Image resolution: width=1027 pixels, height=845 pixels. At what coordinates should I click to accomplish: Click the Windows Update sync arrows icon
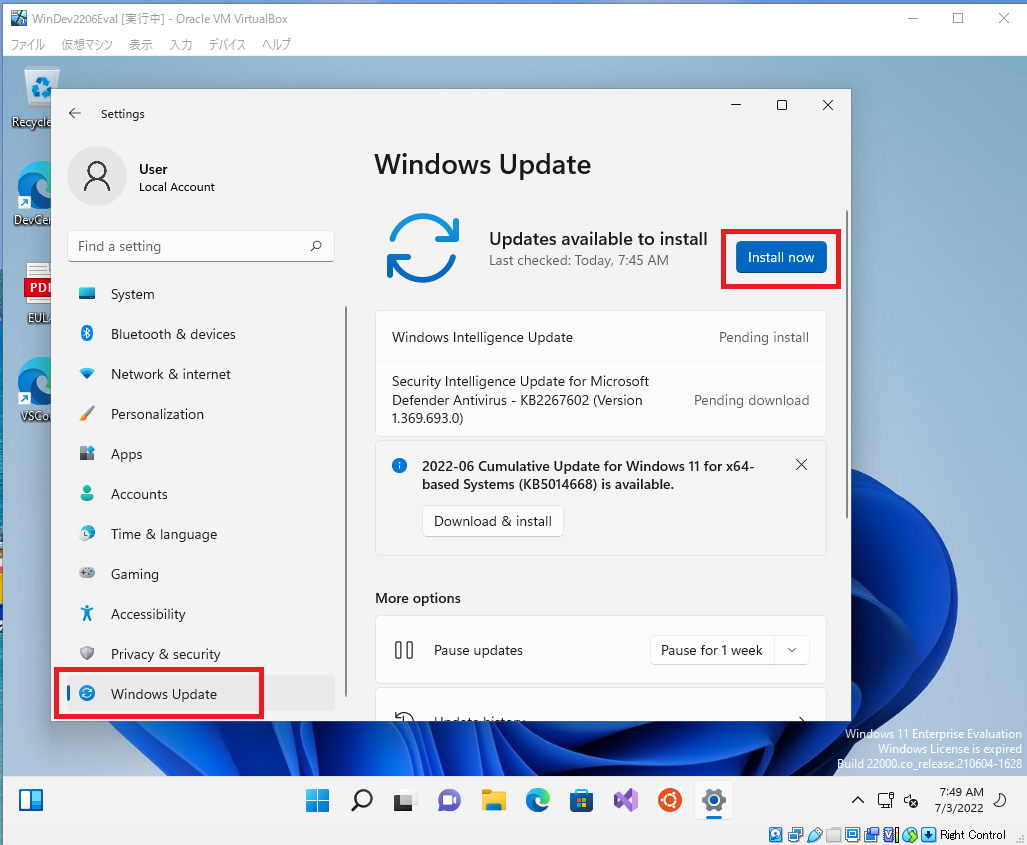pos(422,248)
